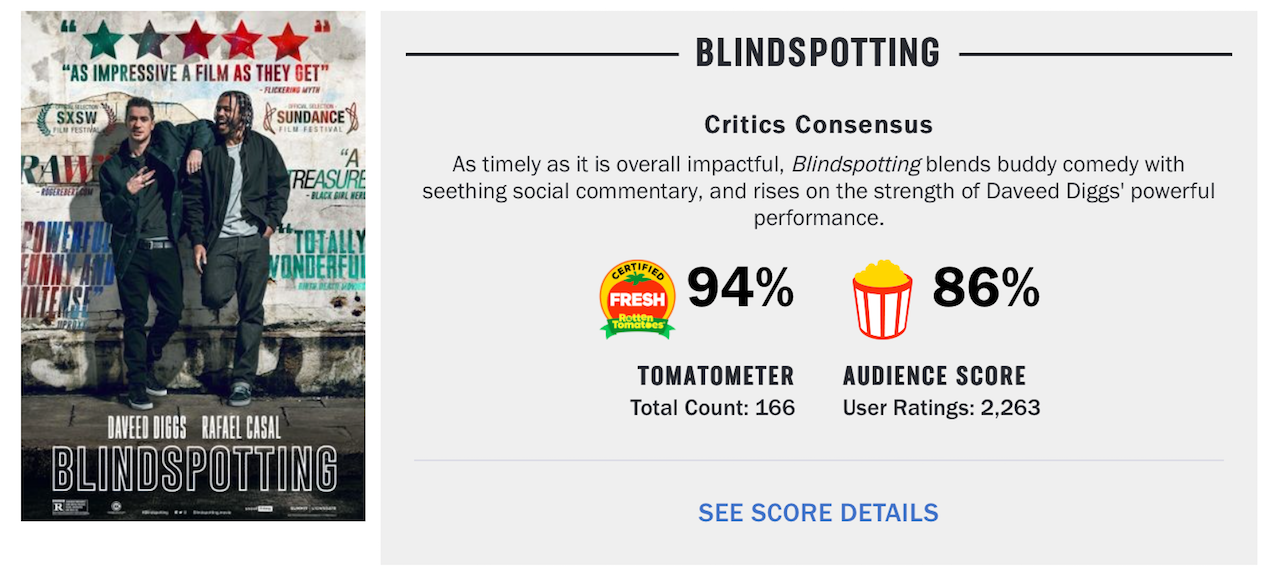
Task: Open the Blindspotting movie poster thumbnail
Action: pos(193,266)
